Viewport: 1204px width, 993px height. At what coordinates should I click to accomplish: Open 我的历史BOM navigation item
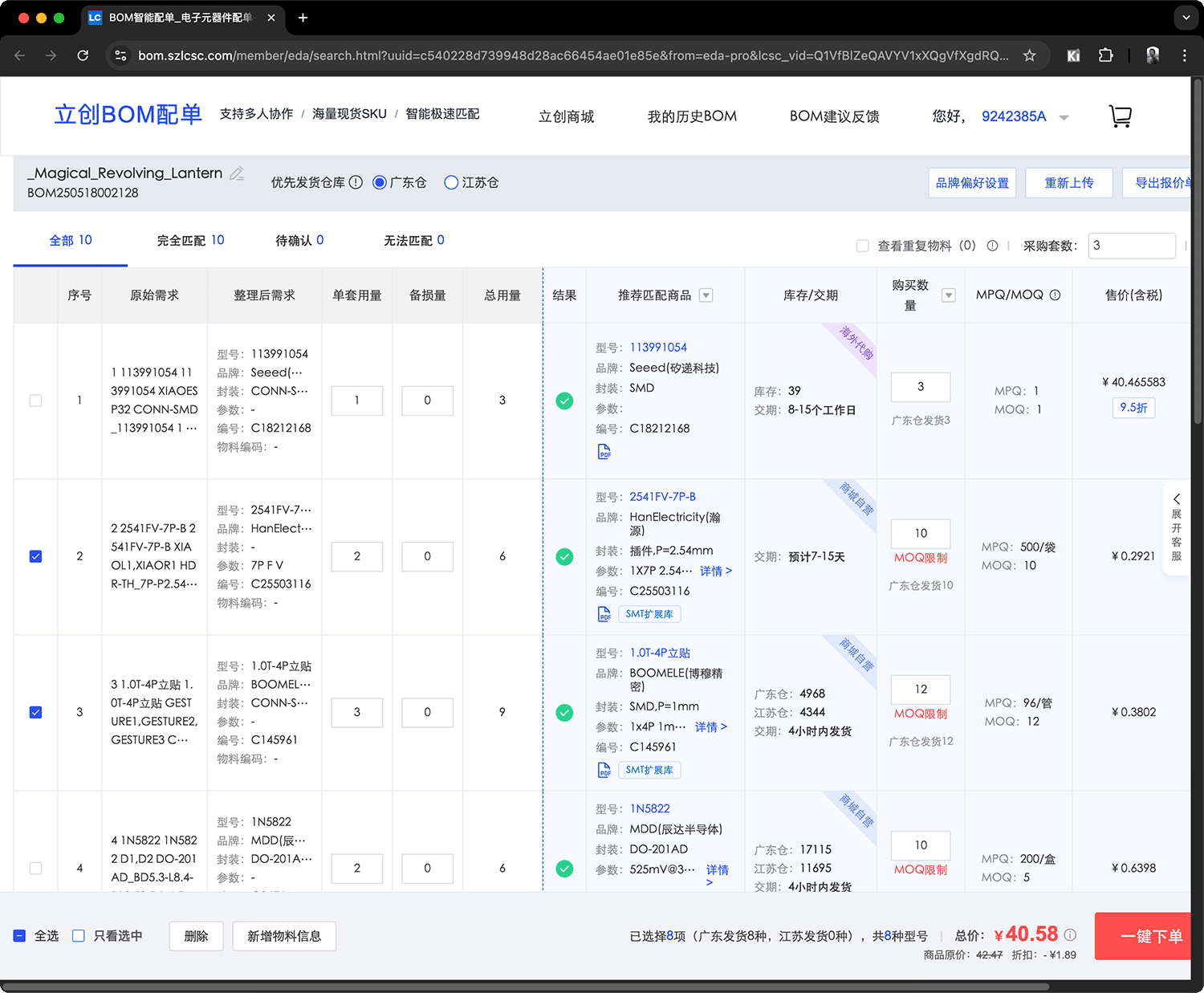pos(692,116)
